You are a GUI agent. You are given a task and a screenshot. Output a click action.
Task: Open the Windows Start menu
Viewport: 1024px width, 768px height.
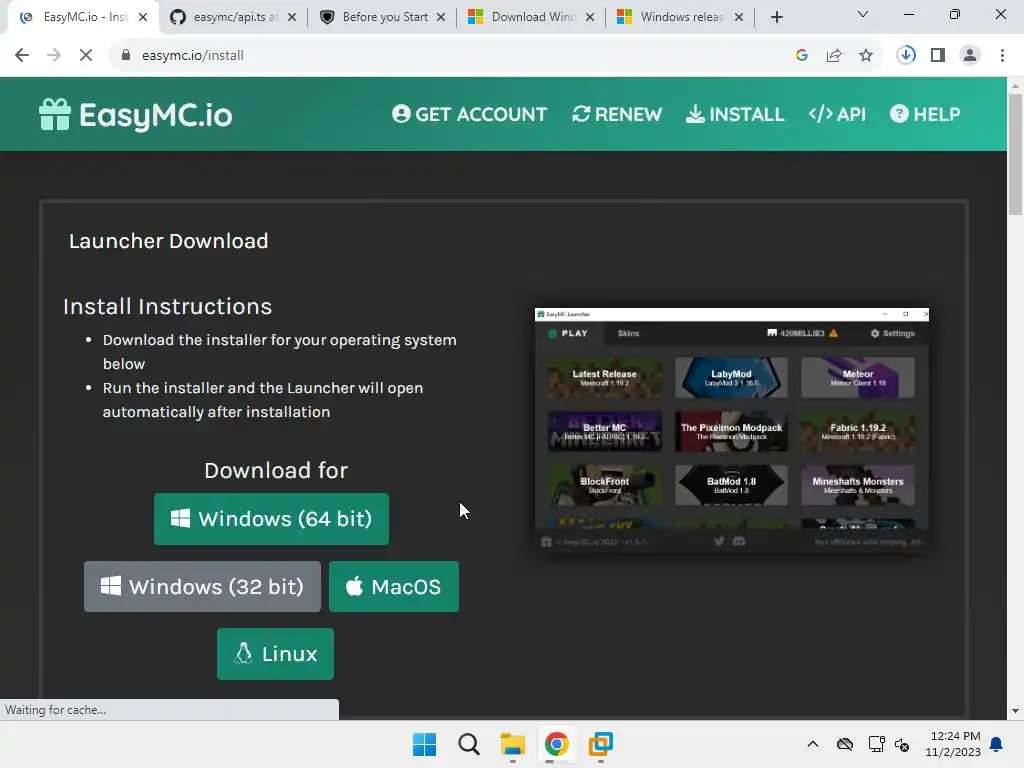424,744
